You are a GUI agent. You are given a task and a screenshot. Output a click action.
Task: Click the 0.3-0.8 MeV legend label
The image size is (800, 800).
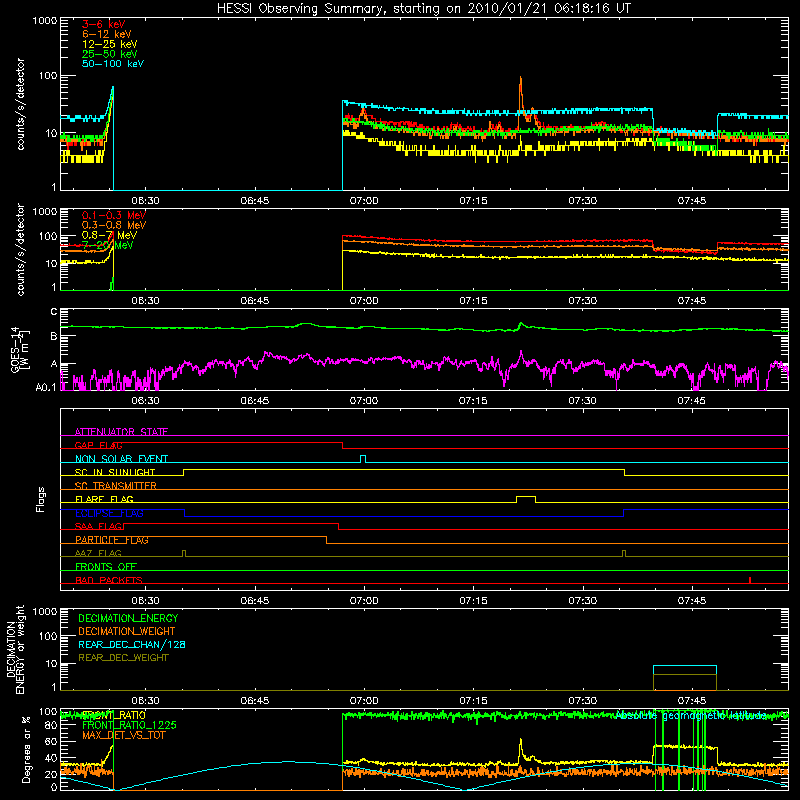114,225
